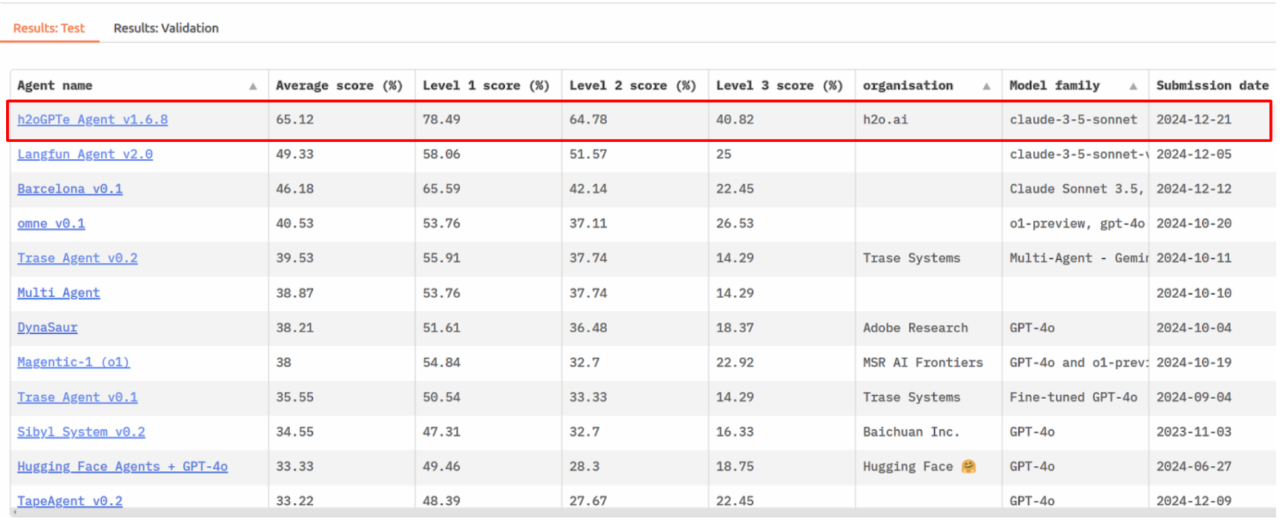1280x520 pixels.
Task: Open the TapeAgent v0.2 link
Action: [x=70, y=501]
